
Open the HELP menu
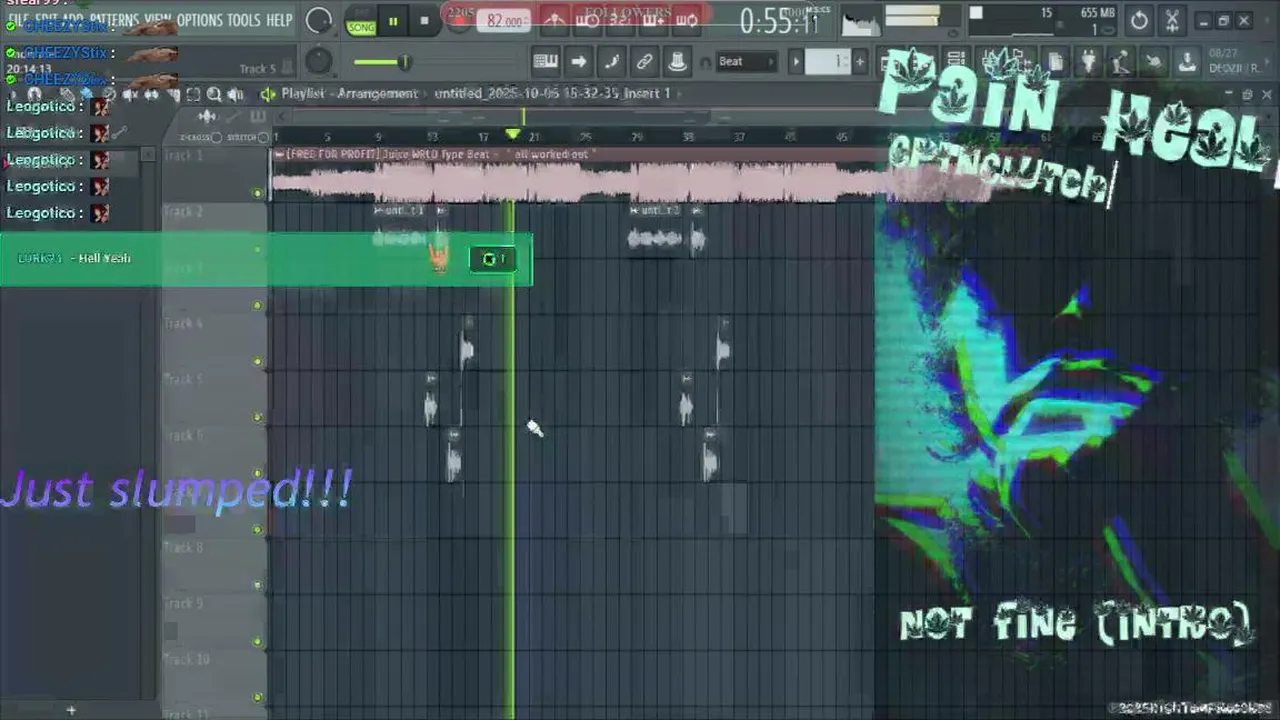279,20
